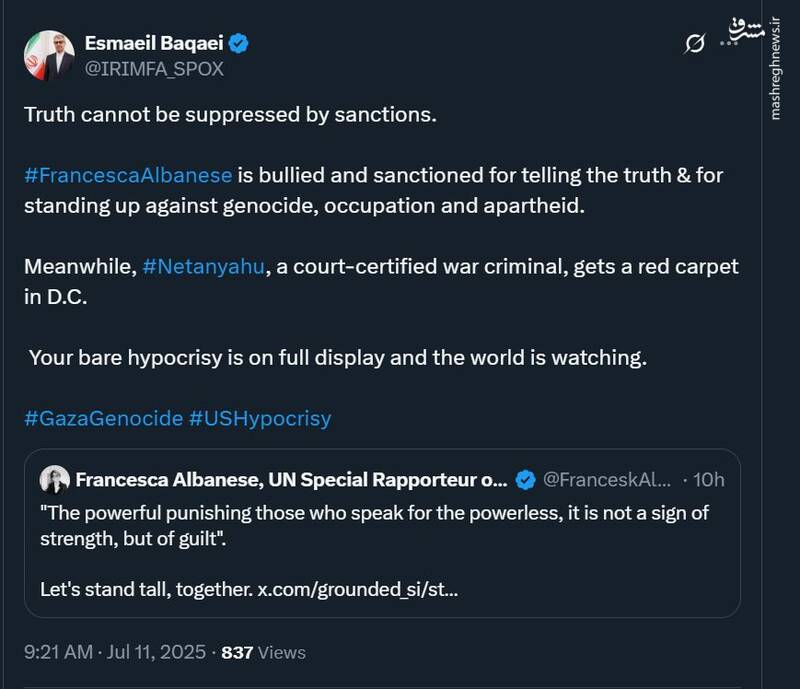Viewport: 800px width, 689px height.
Task: Open the x.com/grounded_si link in the quote
Action: 358,589
